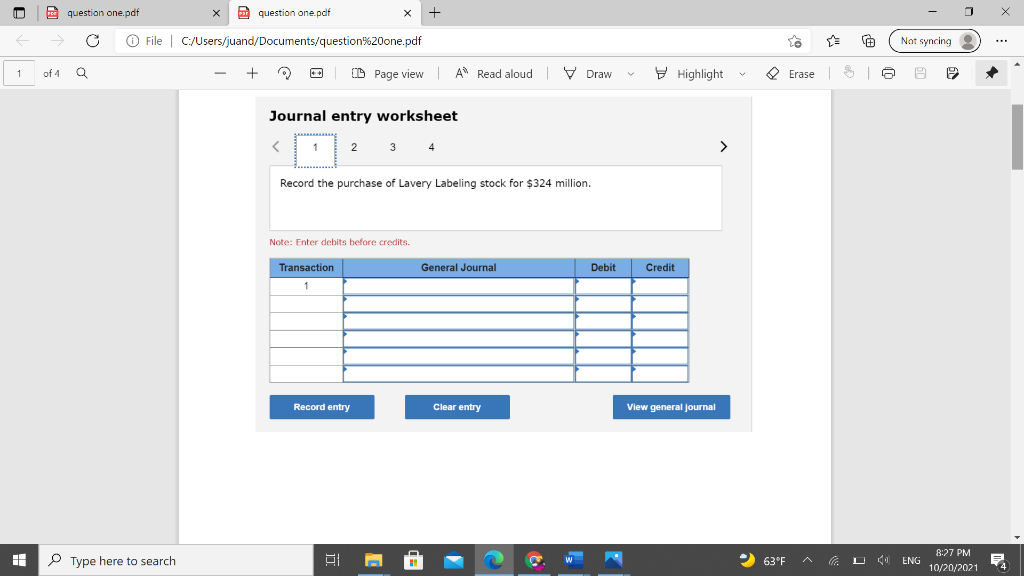
Task: Click the View general journal button
Action: pyautogui.click(x=671, y=407)
